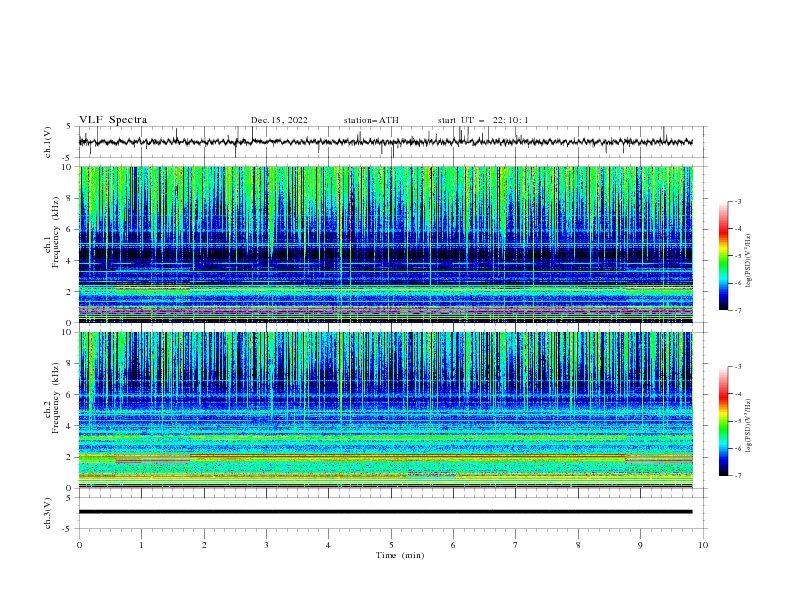Click the ch.3 flat black voltage trace
This screenshot has height=612, width=792.
pos(385,512)
